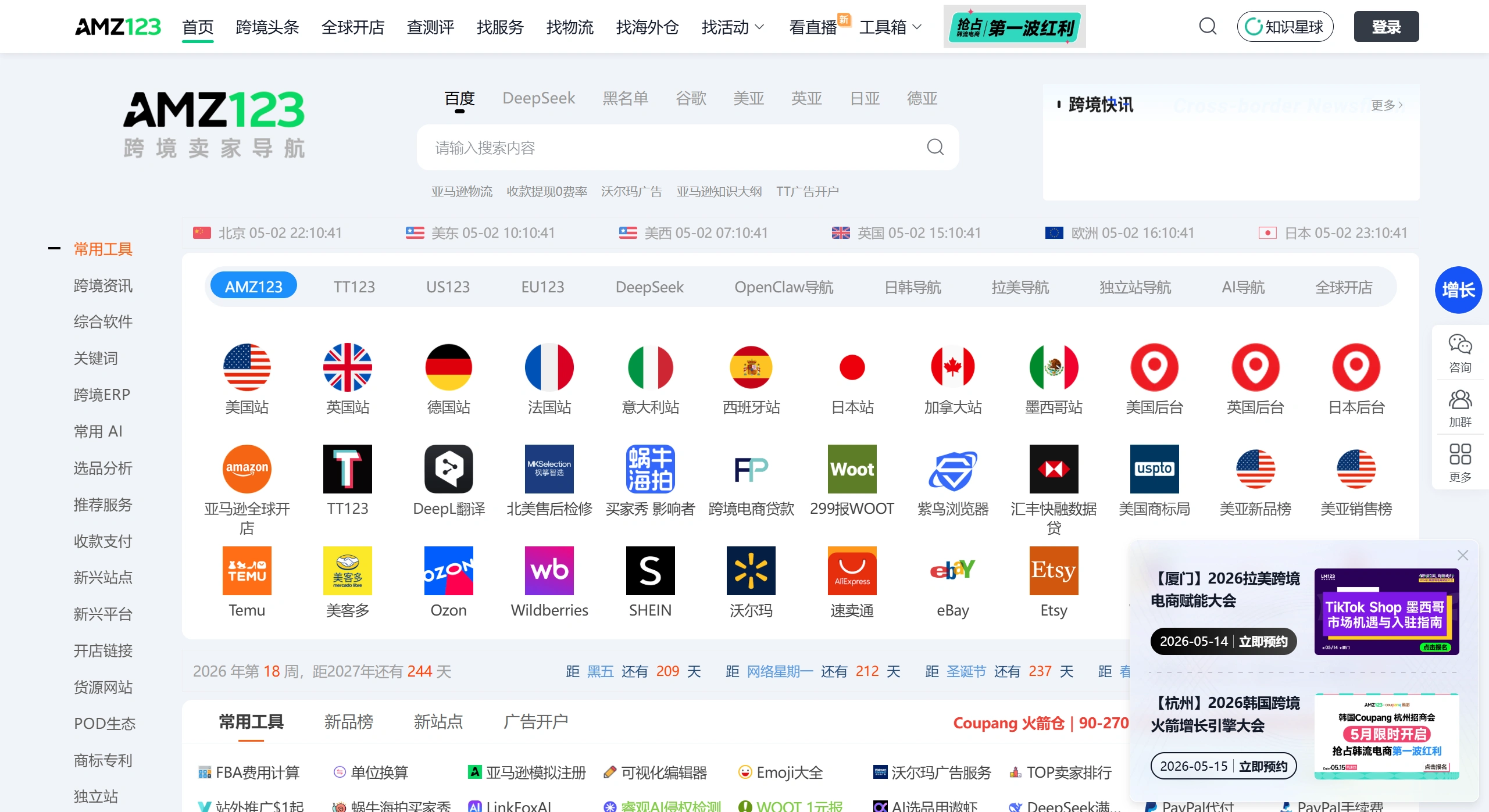The height and width of the screenshot is (812, 1489).
Task: Click the 亚马逊物流 hot search link
Action: [462, 191]
